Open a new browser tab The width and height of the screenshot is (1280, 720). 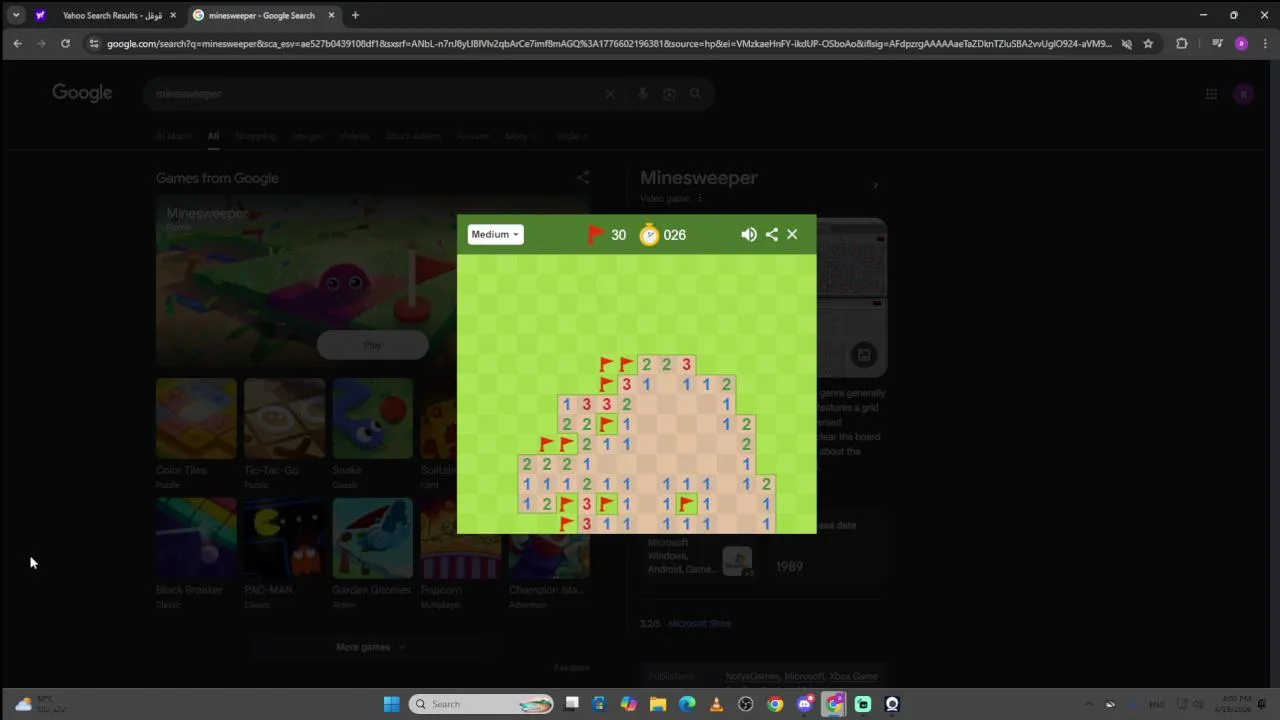tap(355, 15)
